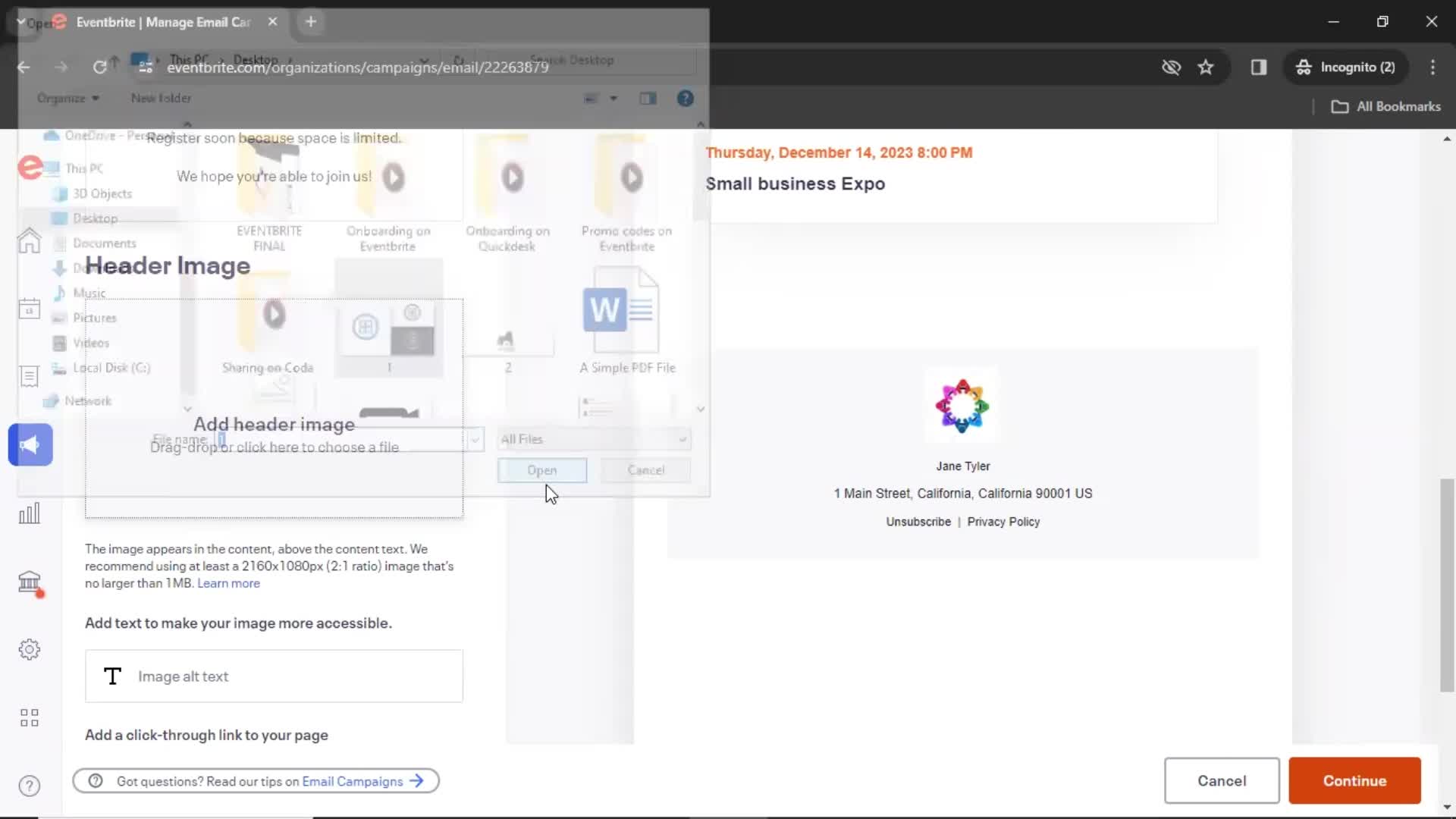
Task: Select the image file named 1
Action: click(389, 318)
